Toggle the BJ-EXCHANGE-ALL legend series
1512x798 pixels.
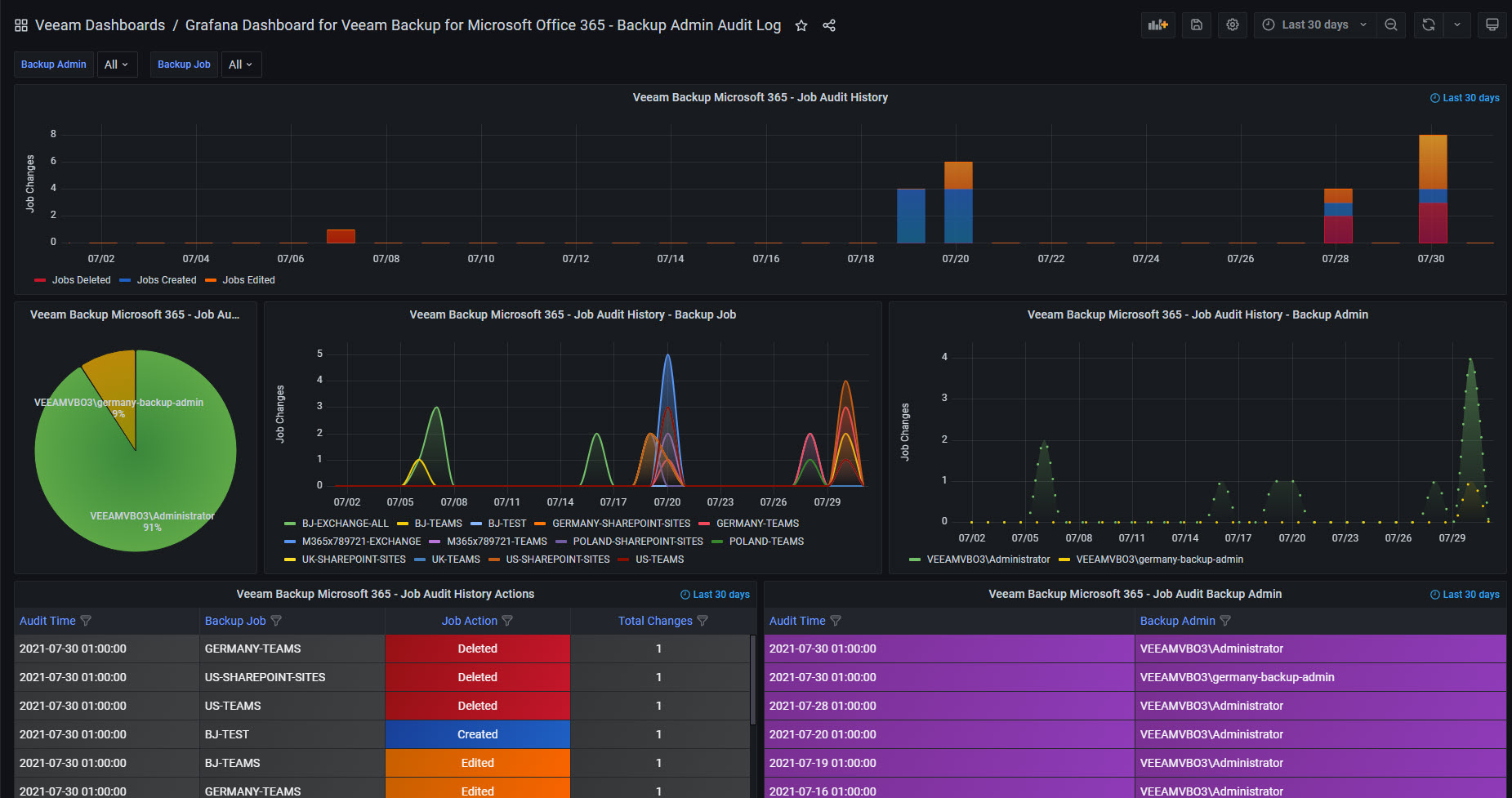[x=337, y=524]
